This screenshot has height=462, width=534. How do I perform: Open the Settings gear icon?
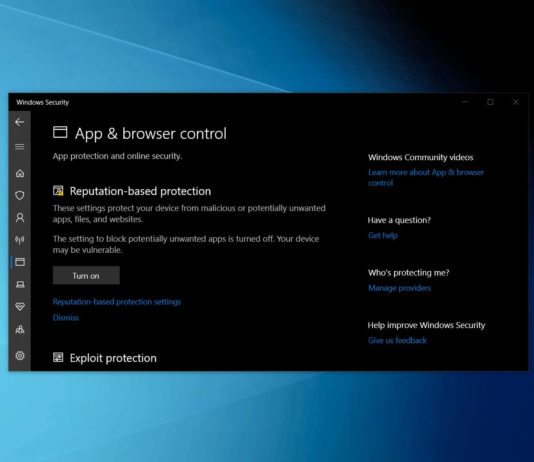click(20, 355)
